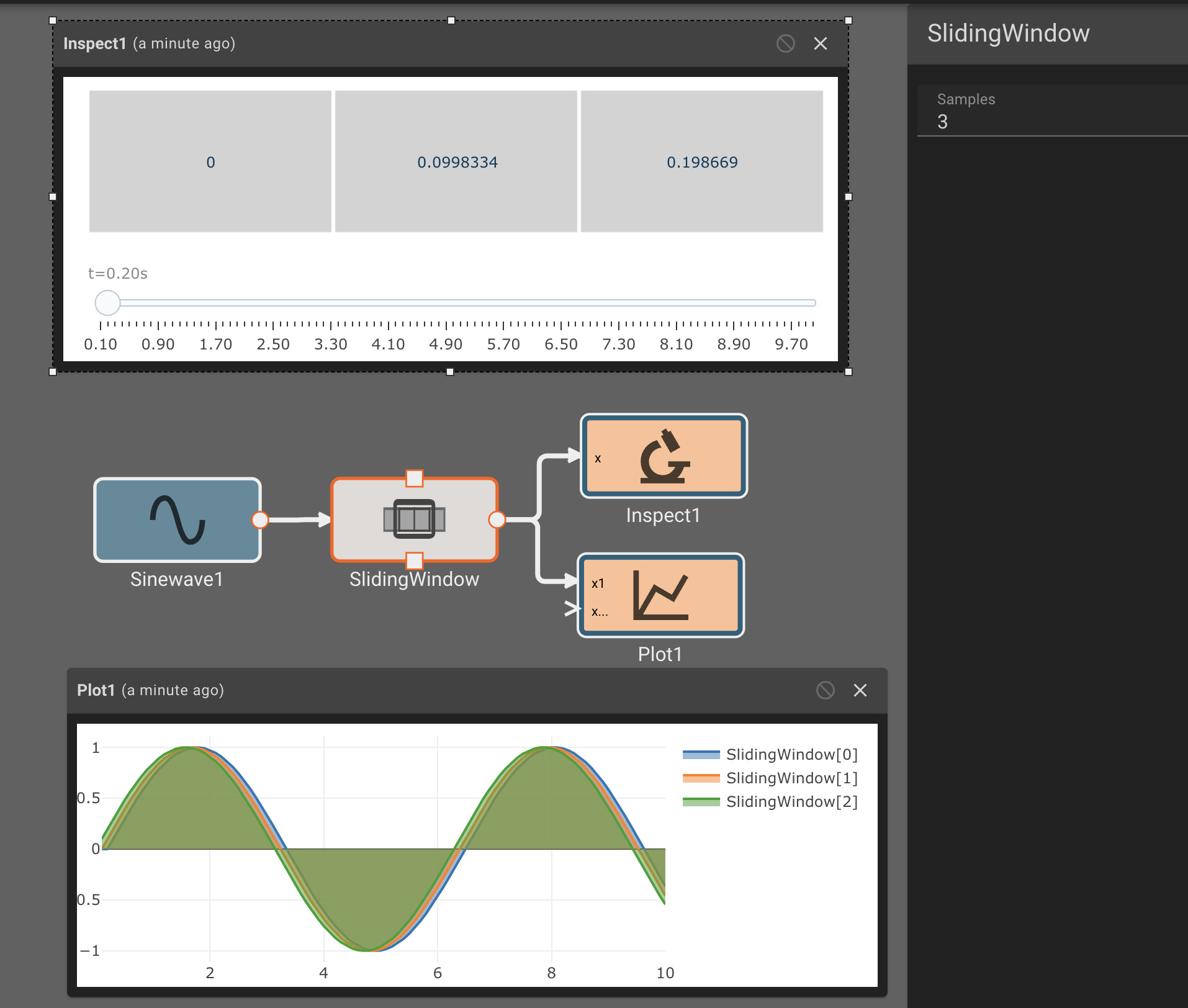The width and height of the screenshot is (1188, 1008).
Task: Click the Sinewave1 output port
Action: click(260, 520)
